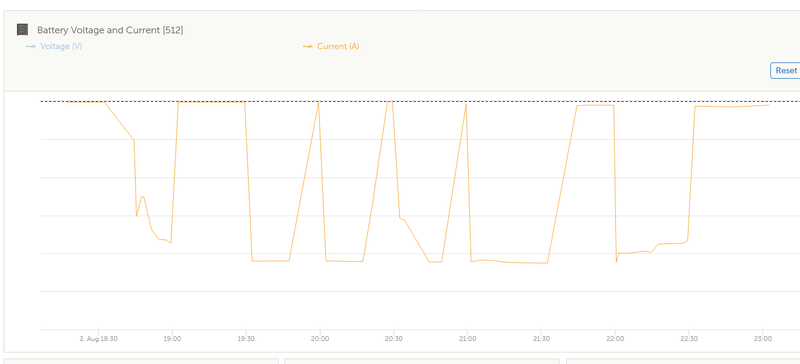This screenshot has height=364, width=800.
Task: Click the 20:00 time axis label
Action: (320, 338)
